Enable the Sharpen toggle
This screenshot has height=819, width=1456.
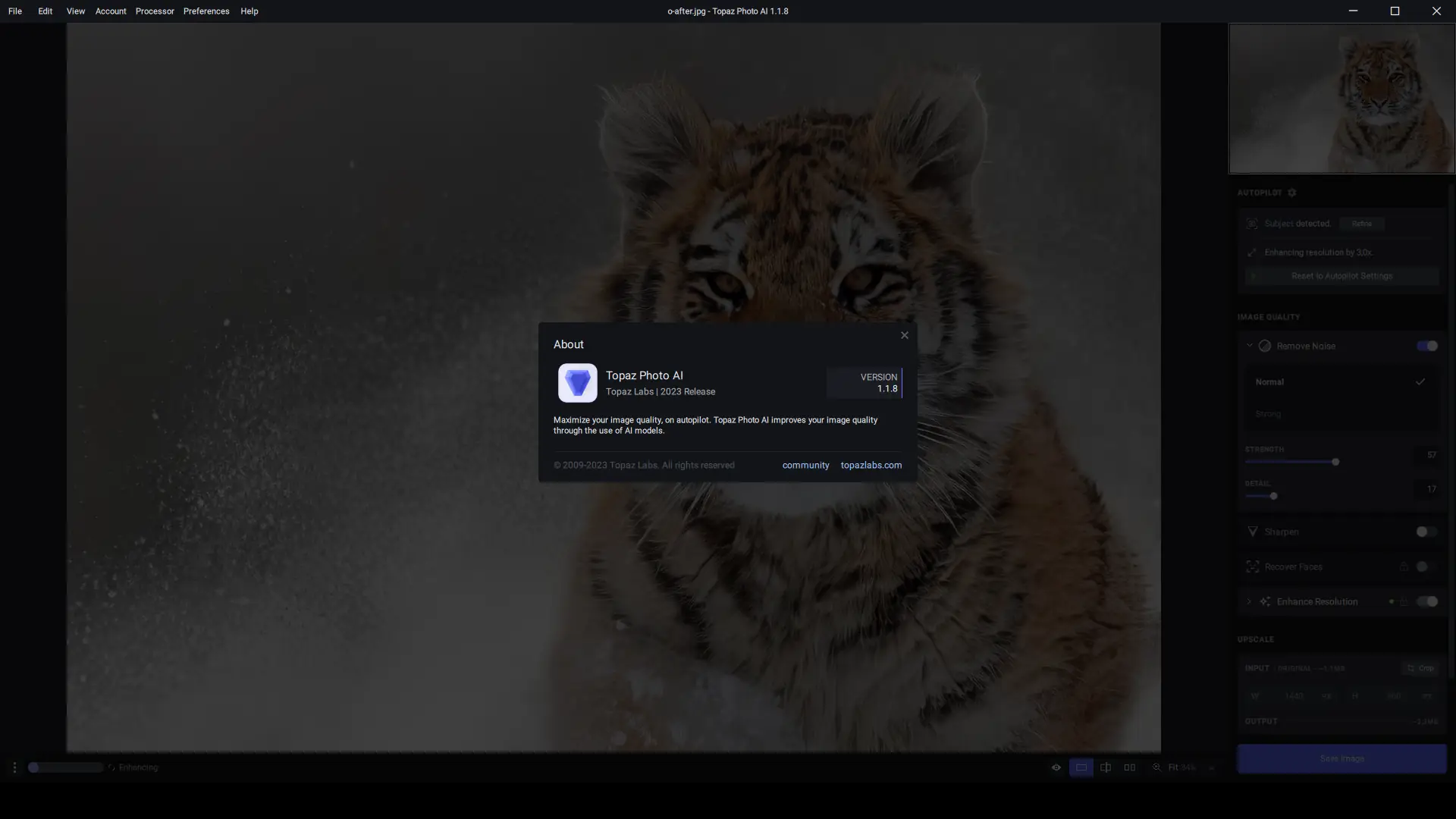[1426, 532]
